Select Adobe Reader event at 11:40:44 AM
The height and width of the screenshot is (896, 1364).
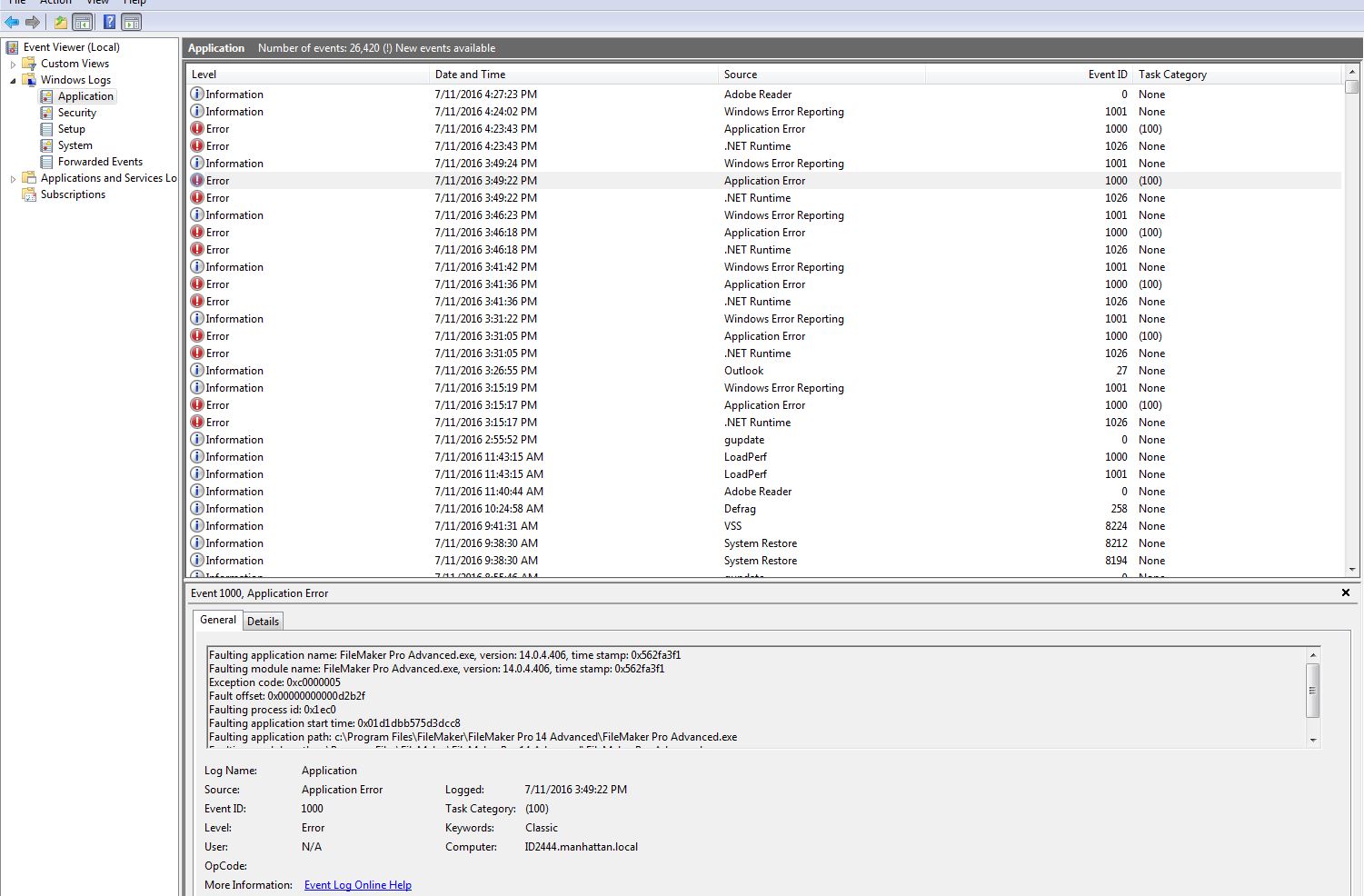[x=763, y=491]
